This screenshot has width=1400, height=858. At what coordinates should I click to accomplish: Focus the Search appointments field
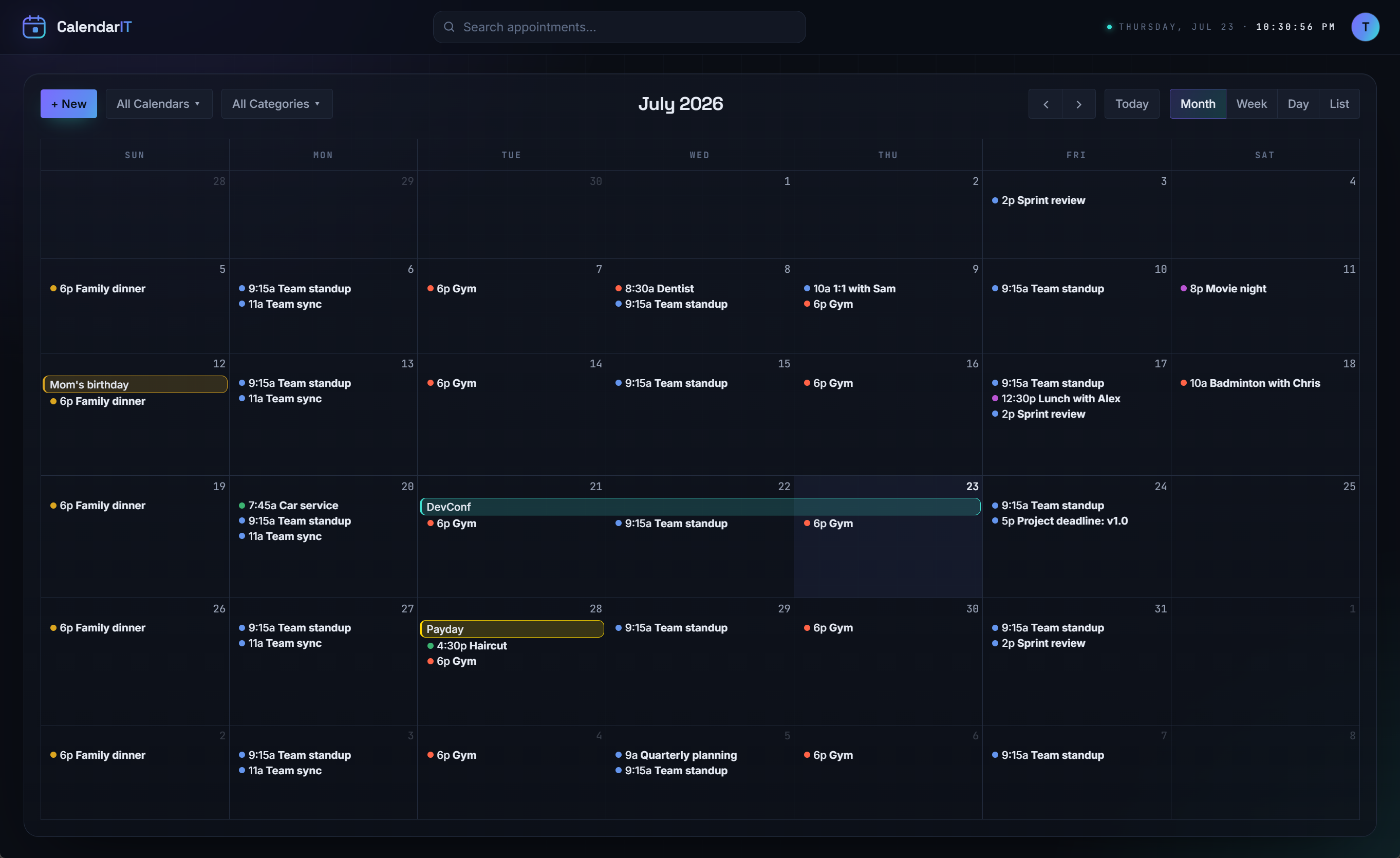619,27
